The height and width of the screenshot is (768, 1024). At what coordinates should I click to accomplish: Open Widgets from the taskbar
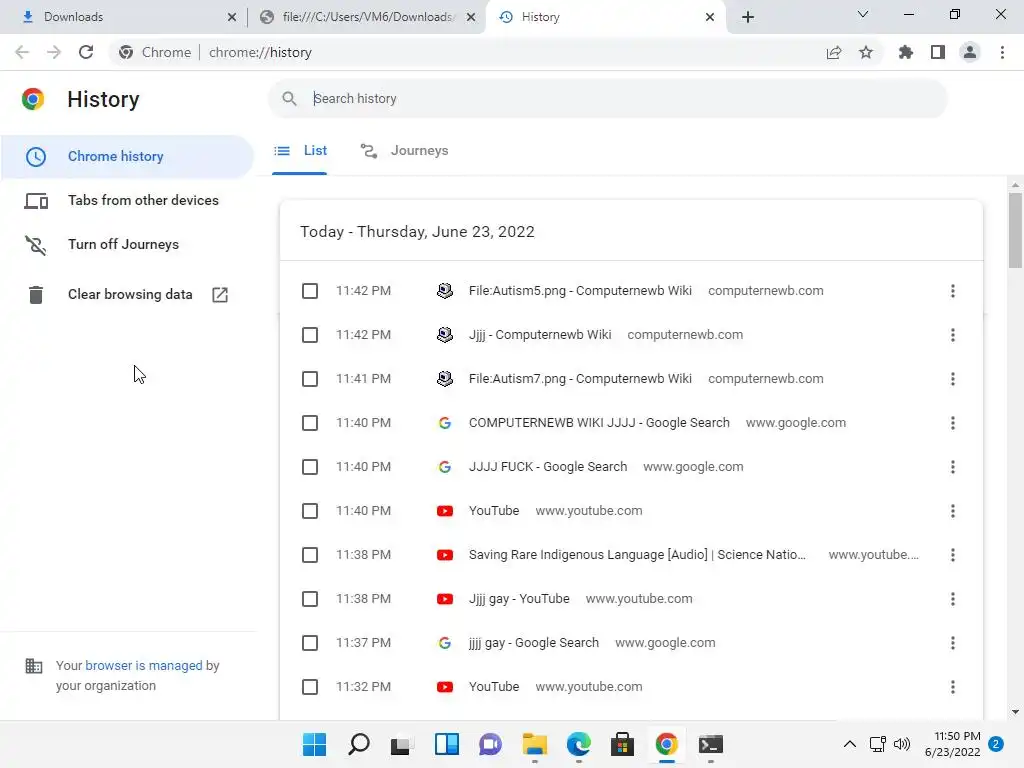447,744
